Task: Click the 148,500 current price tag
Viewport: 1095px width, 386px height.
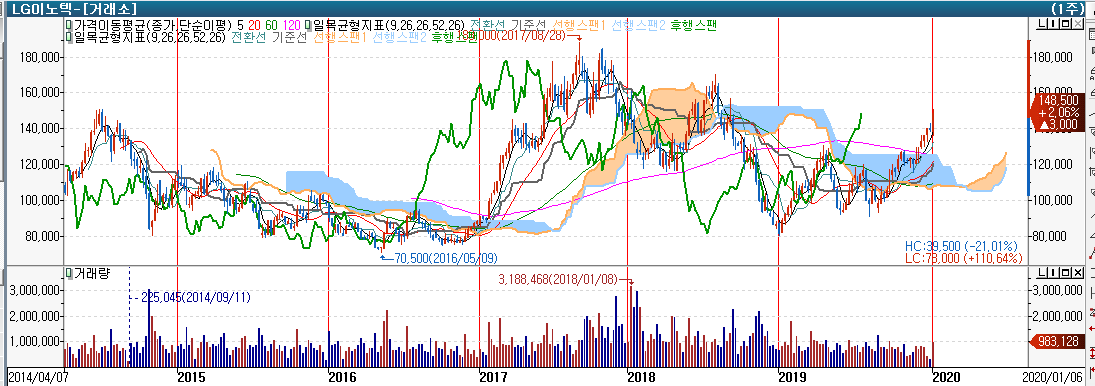Action: (1056, 112)
